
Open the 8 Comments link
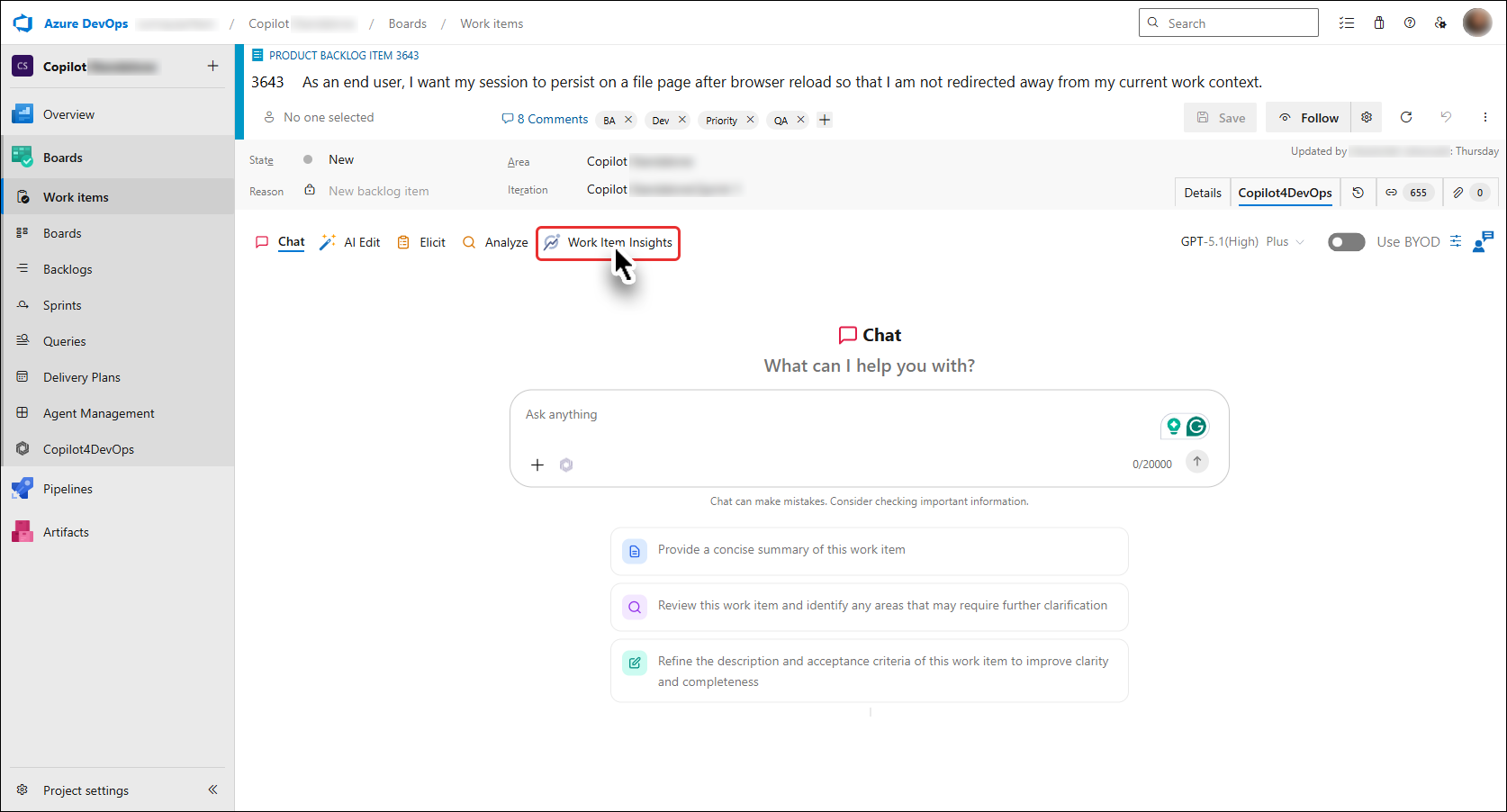click(545, 119)
